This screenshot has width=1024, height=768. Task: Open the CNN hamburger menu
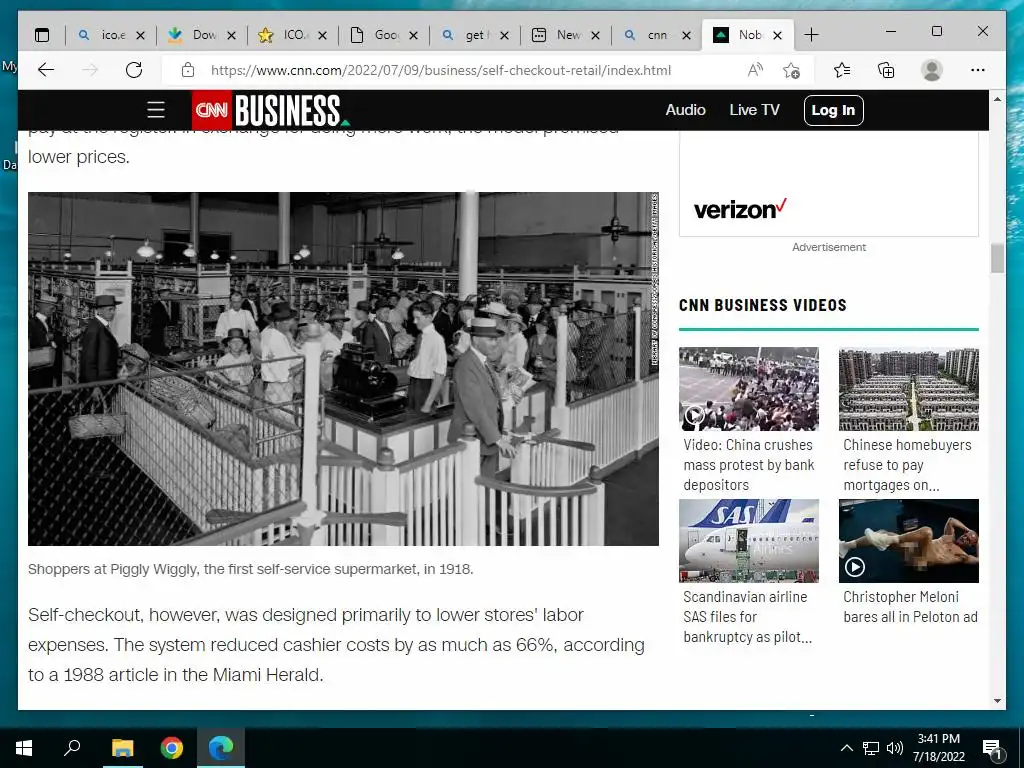click(155, 110)
